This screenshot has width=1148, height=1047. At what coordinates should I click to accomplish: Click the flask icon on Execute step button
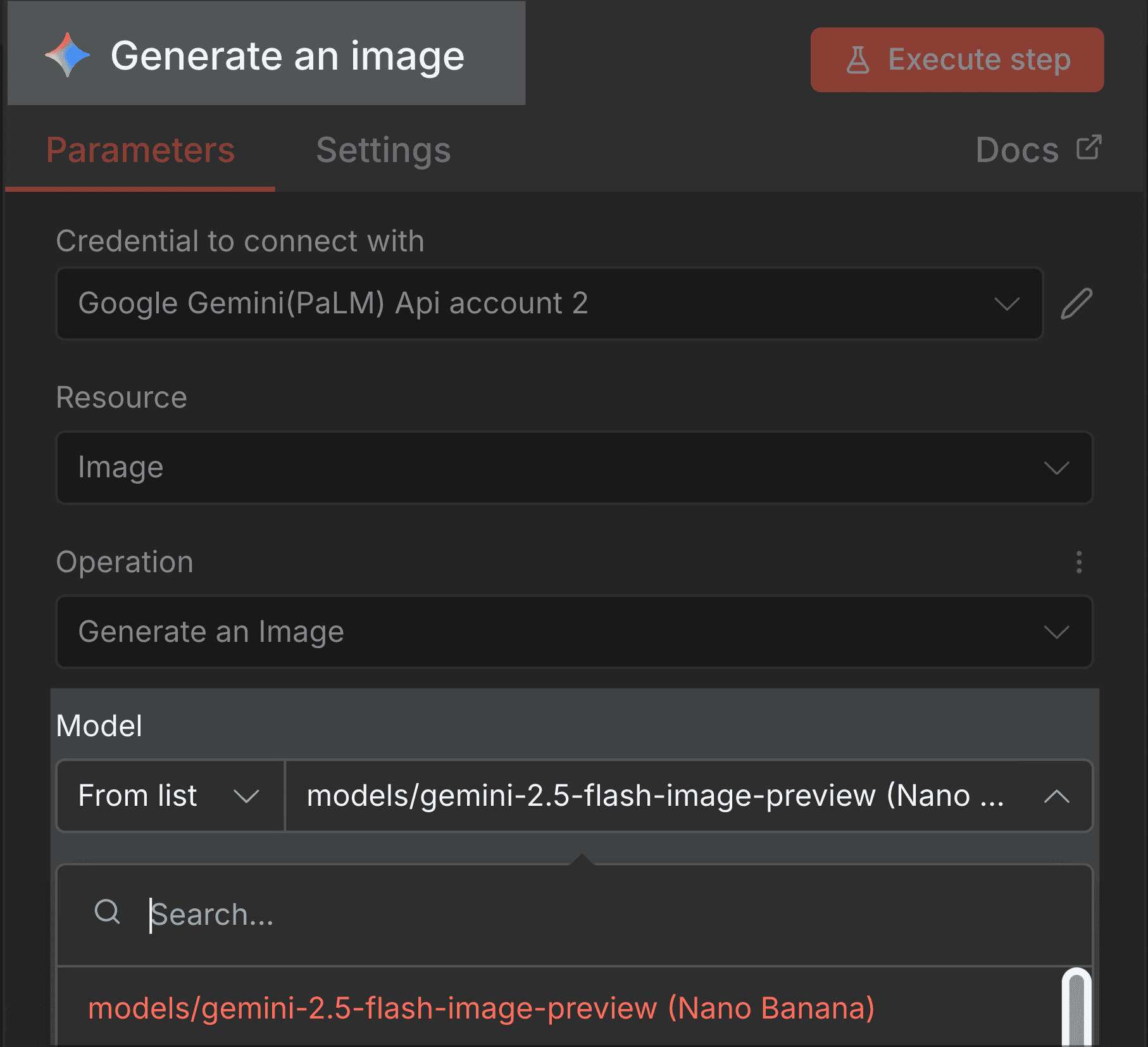click(859, 60)
